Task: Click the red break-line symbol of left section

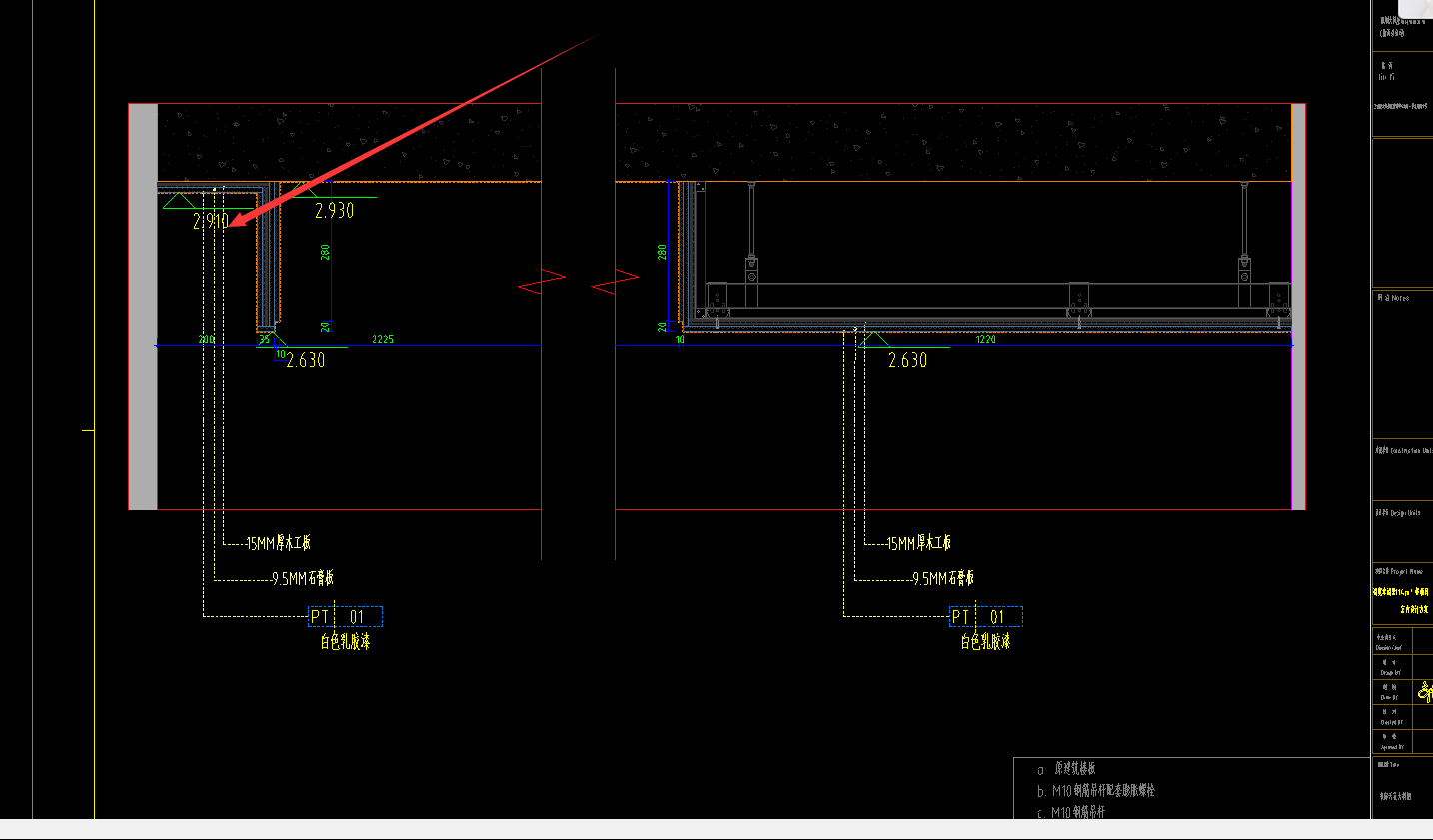Action: click(542, 282)
